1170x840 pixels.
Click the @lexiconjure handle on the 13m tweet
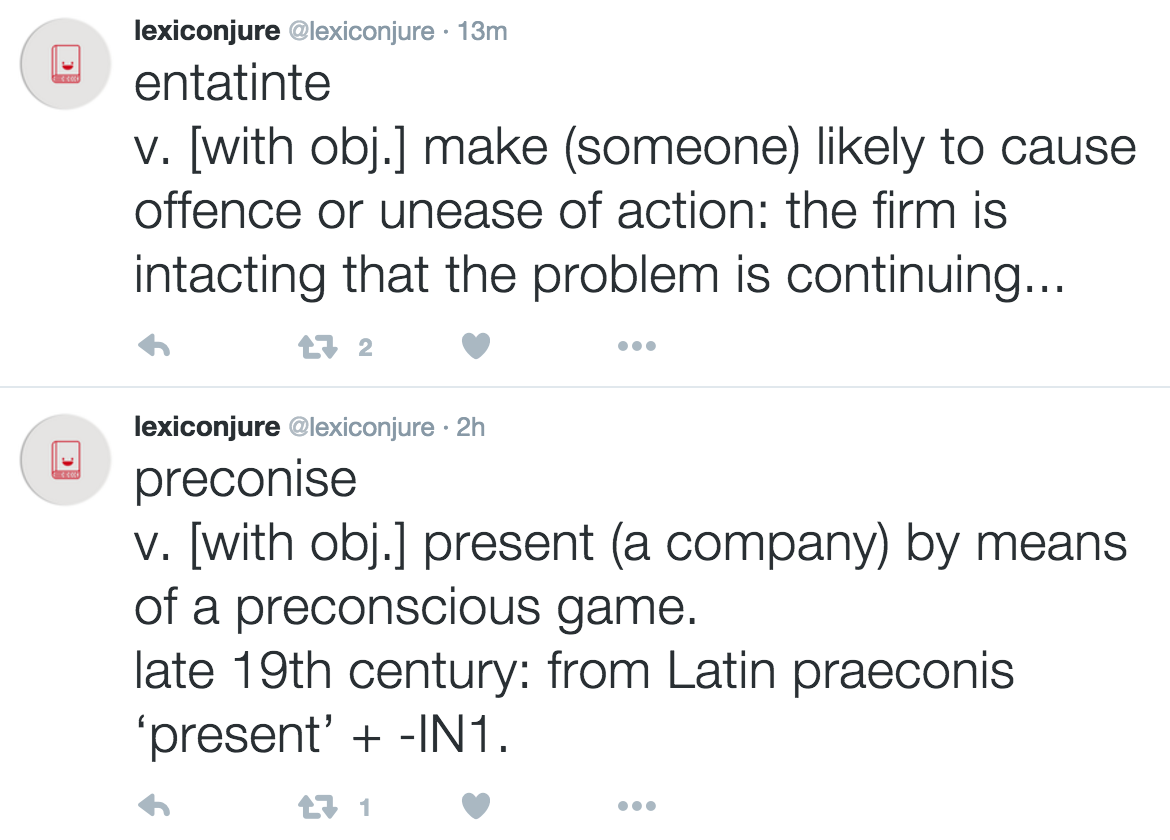point(361,32)
